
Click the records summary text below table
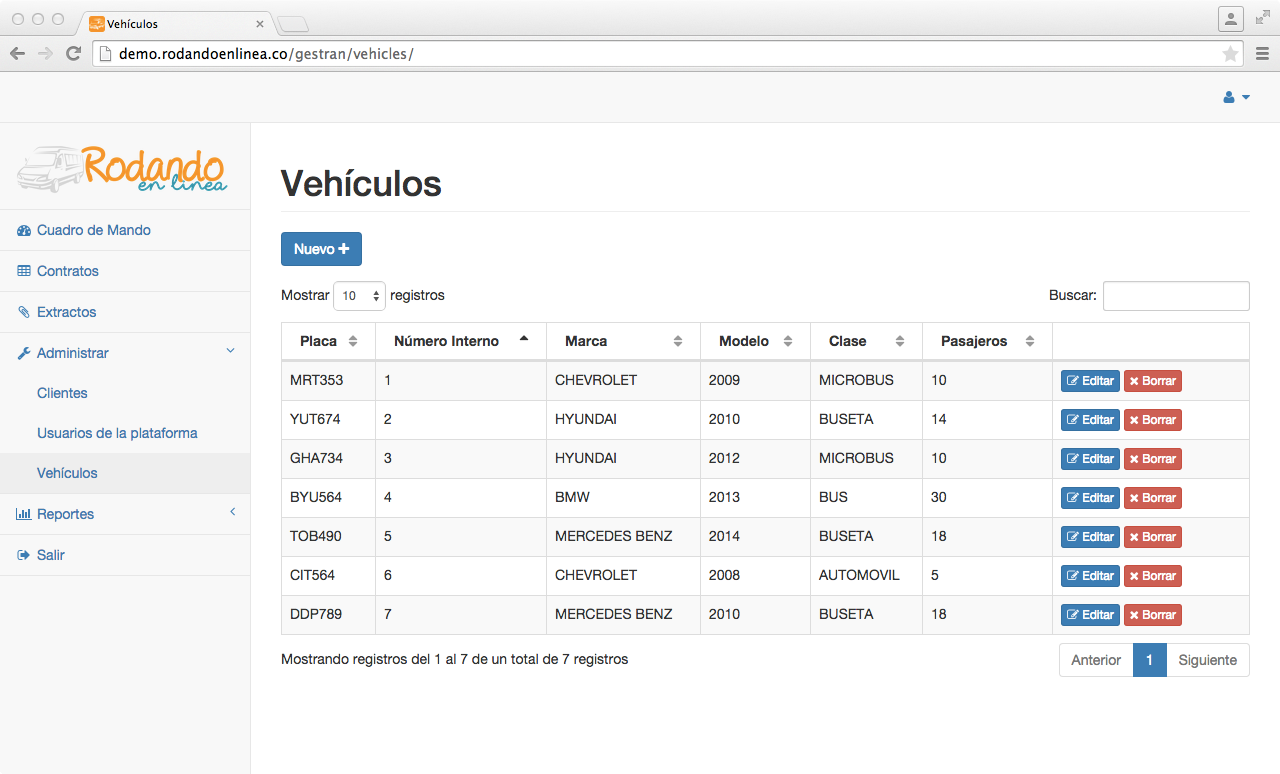[454, 659]
